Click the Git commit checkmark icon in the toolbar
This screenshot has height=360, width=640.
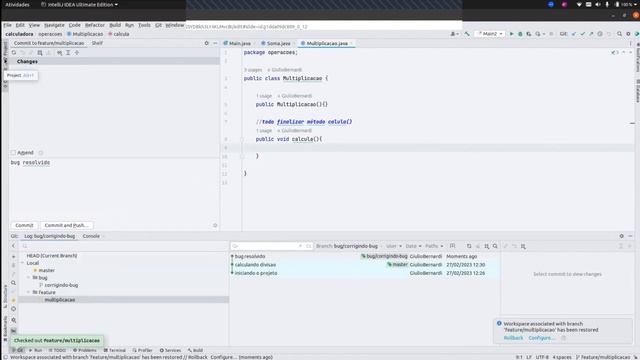click(x=582, y=34)
